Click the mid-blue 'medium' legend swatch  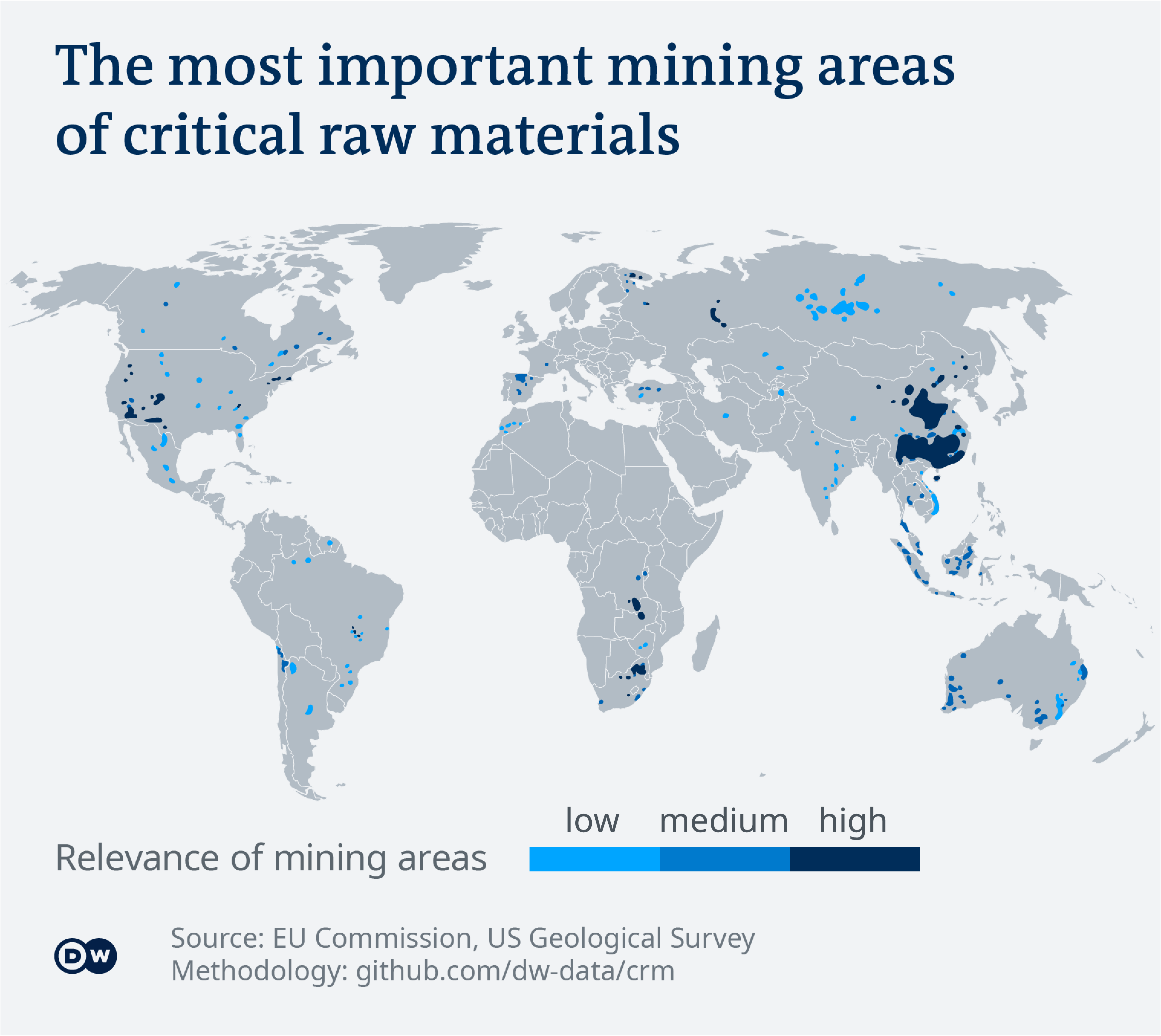tap(724, 859)
